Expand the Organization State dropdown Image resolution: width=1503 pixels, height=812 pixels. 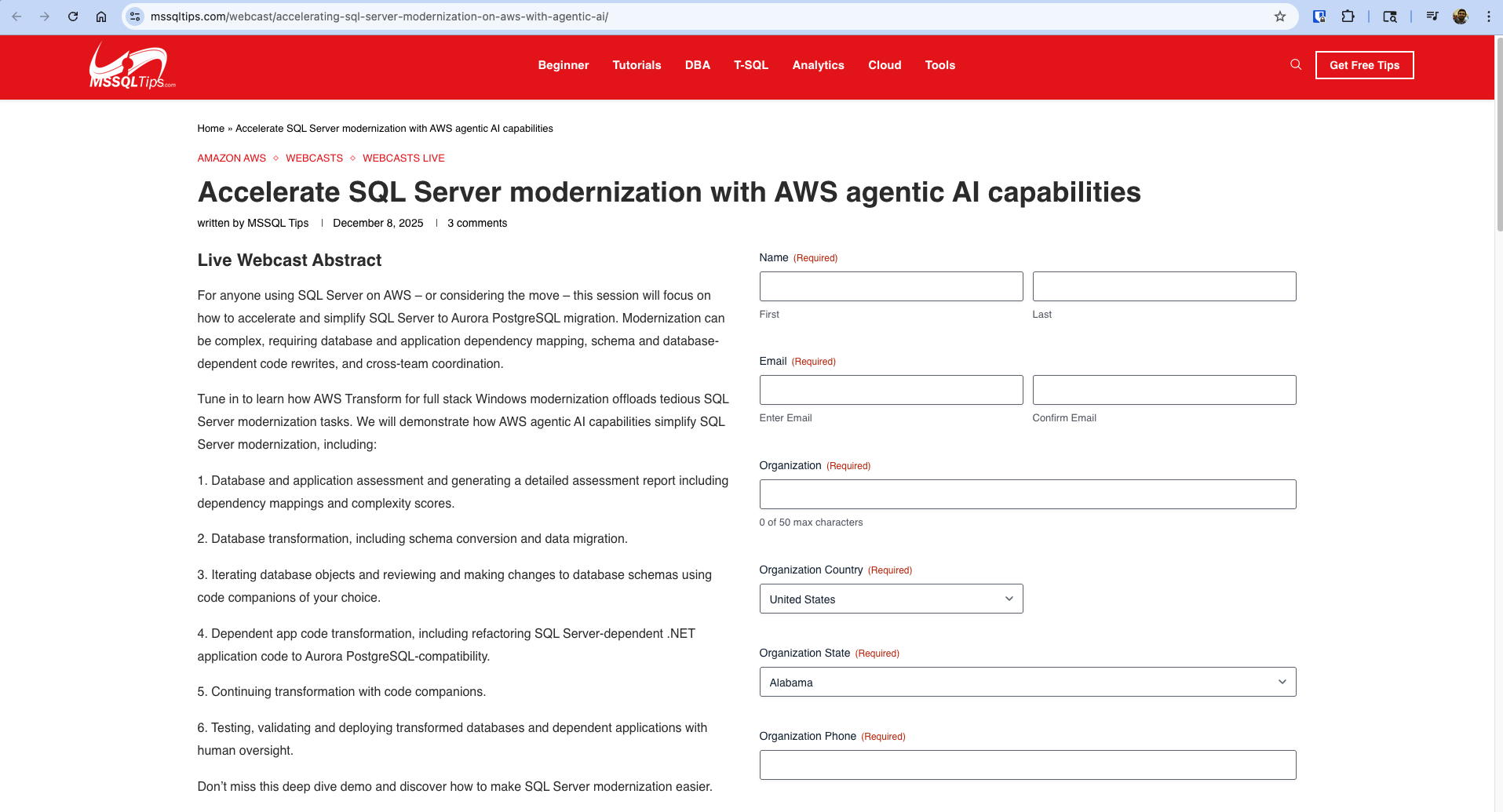pos(1027,682)
